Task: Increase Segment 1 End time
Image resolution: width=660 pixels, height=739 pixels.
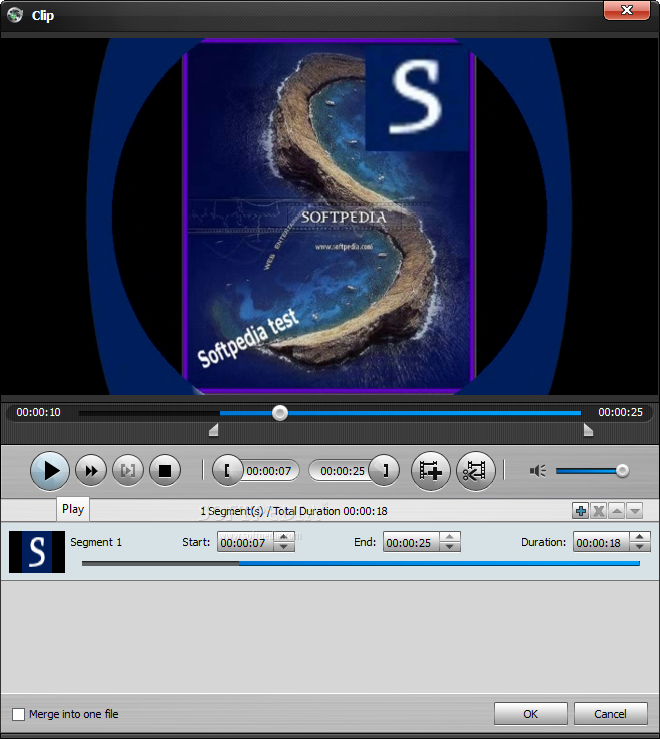Action: (450, 537)
